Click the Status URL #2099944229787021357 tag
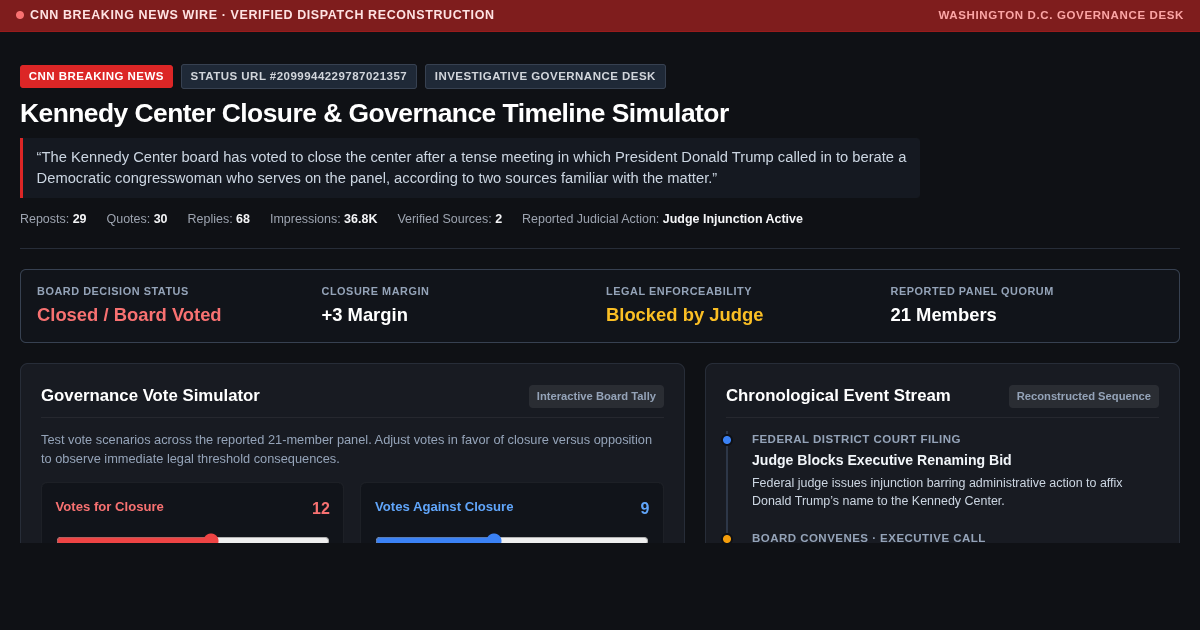This screenshot has height=630, width=1200. pyautogui.click(x=299, y=76)
